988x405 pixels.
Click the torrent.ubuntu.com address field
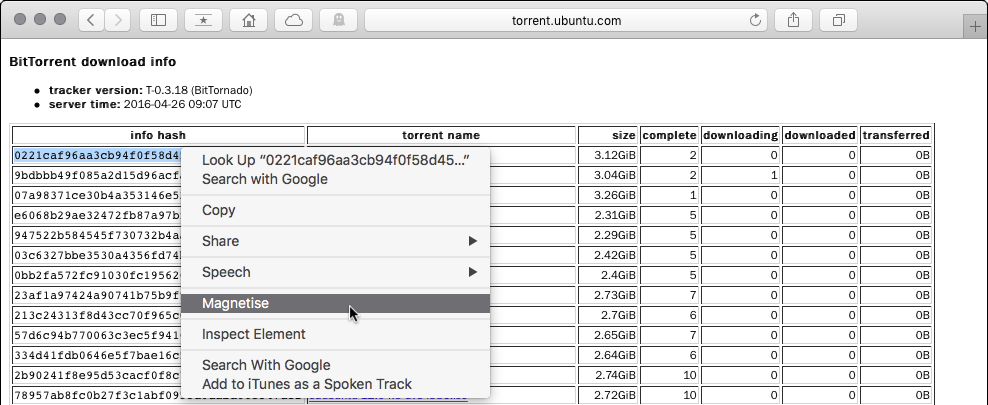coord(566,20)
